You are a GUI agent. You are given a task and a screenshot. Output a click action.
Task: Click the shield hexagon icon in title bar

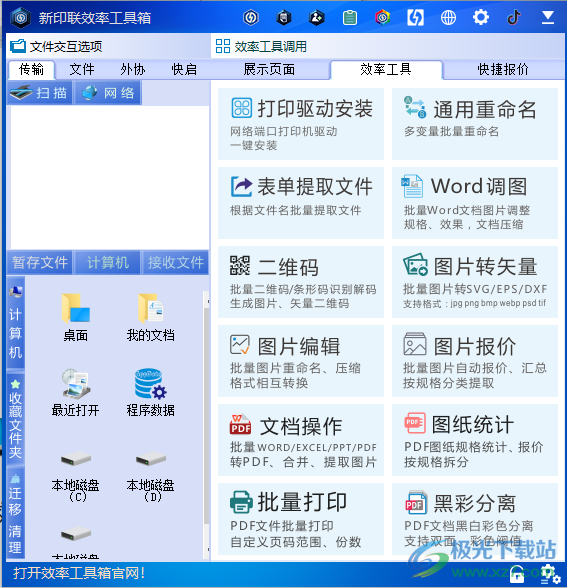coord(284,17)
